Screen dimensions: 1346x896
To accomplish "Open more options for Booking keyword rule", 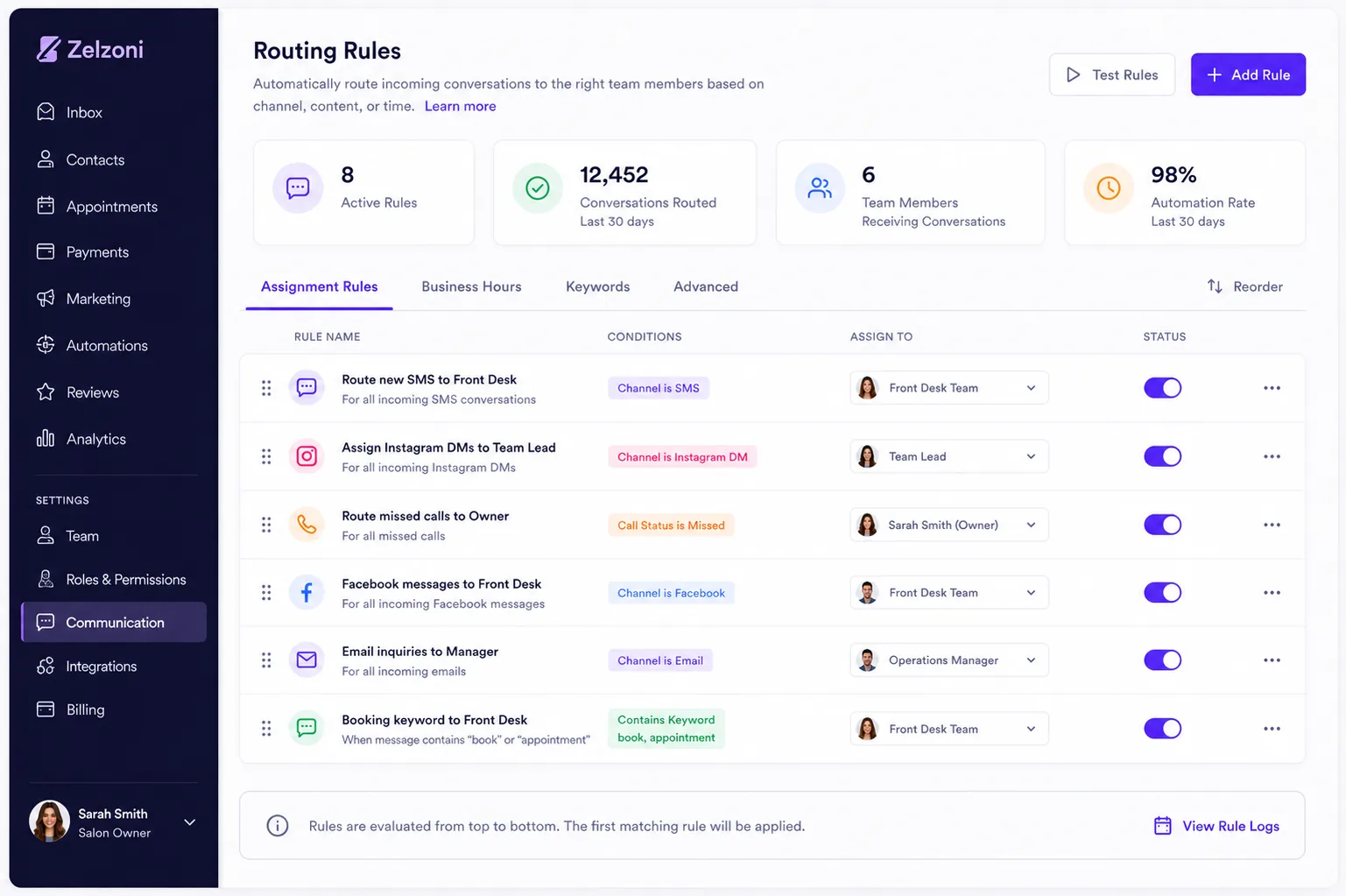I will (x=1272, y=729).
